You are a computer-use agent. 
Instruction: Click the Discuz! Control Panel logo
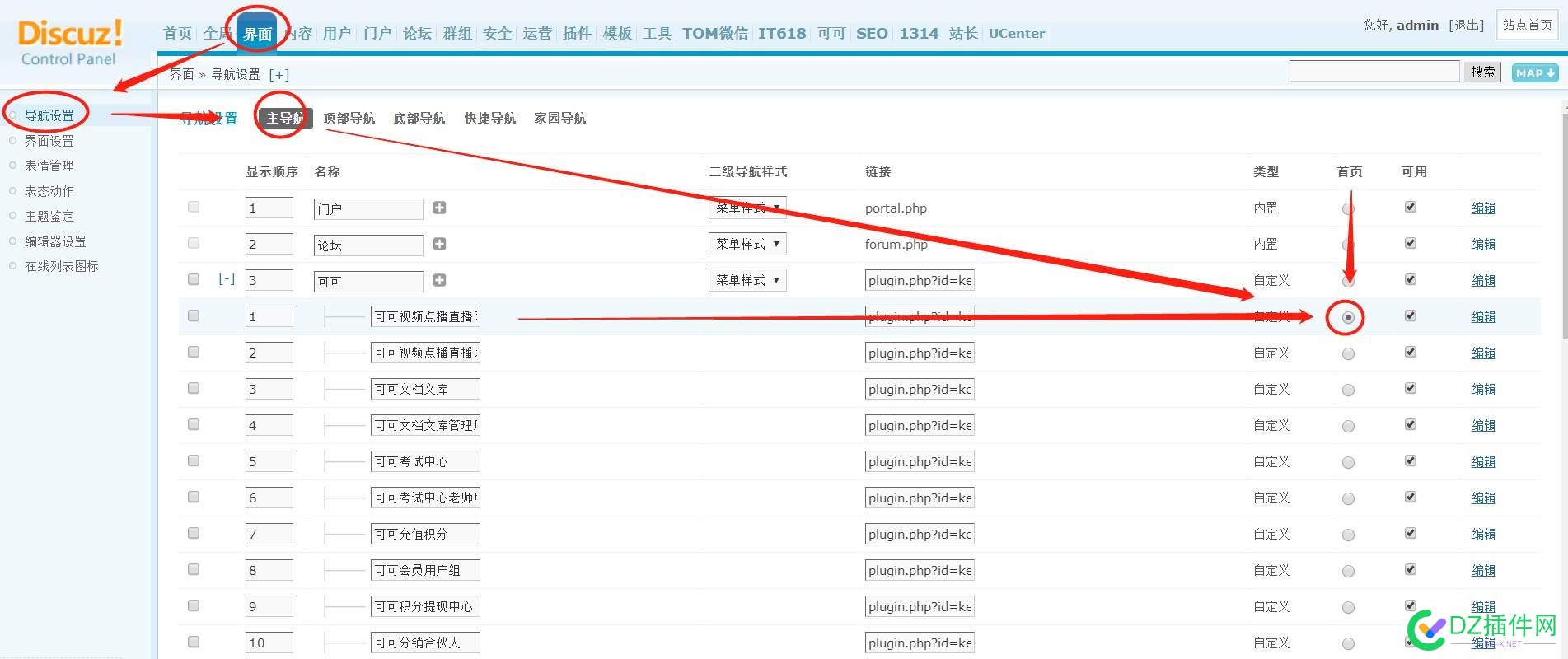click(70, 43)
